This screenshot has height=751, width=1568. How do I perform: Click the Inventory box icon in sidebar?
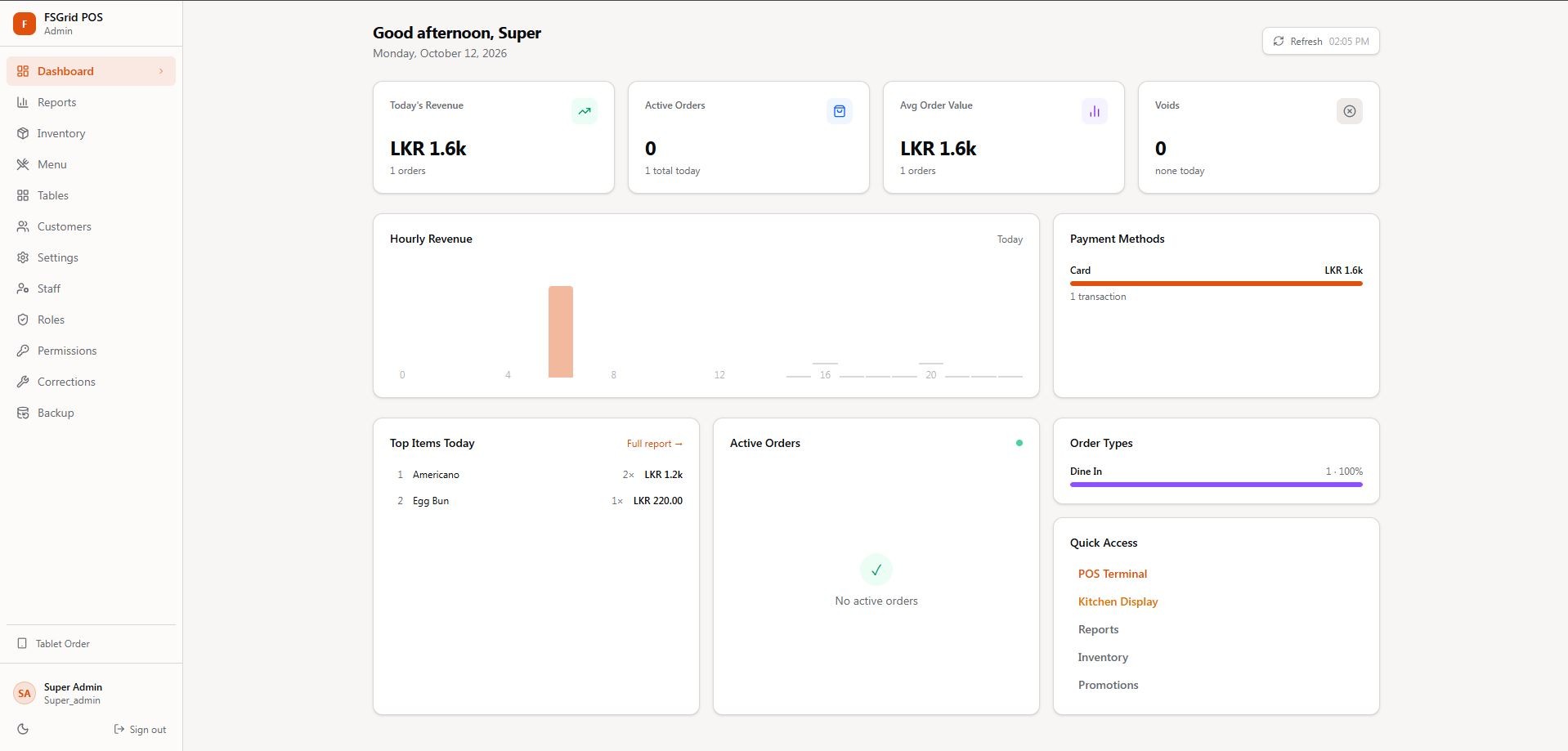23,133
